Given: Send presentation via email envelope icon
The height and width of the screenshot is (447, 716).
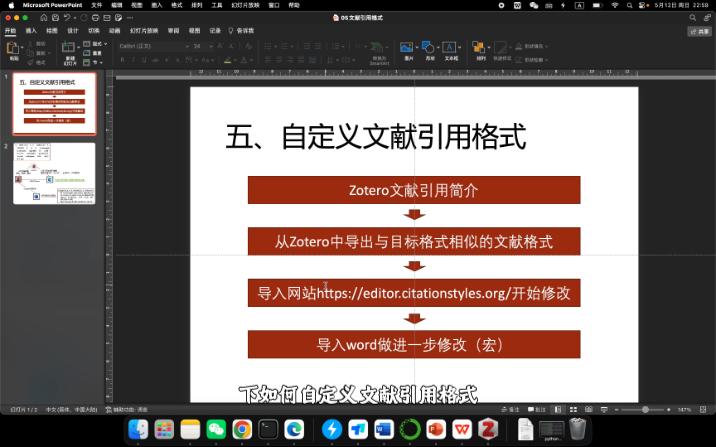Looking at the screenshot, I should click(x=107, y=18).
